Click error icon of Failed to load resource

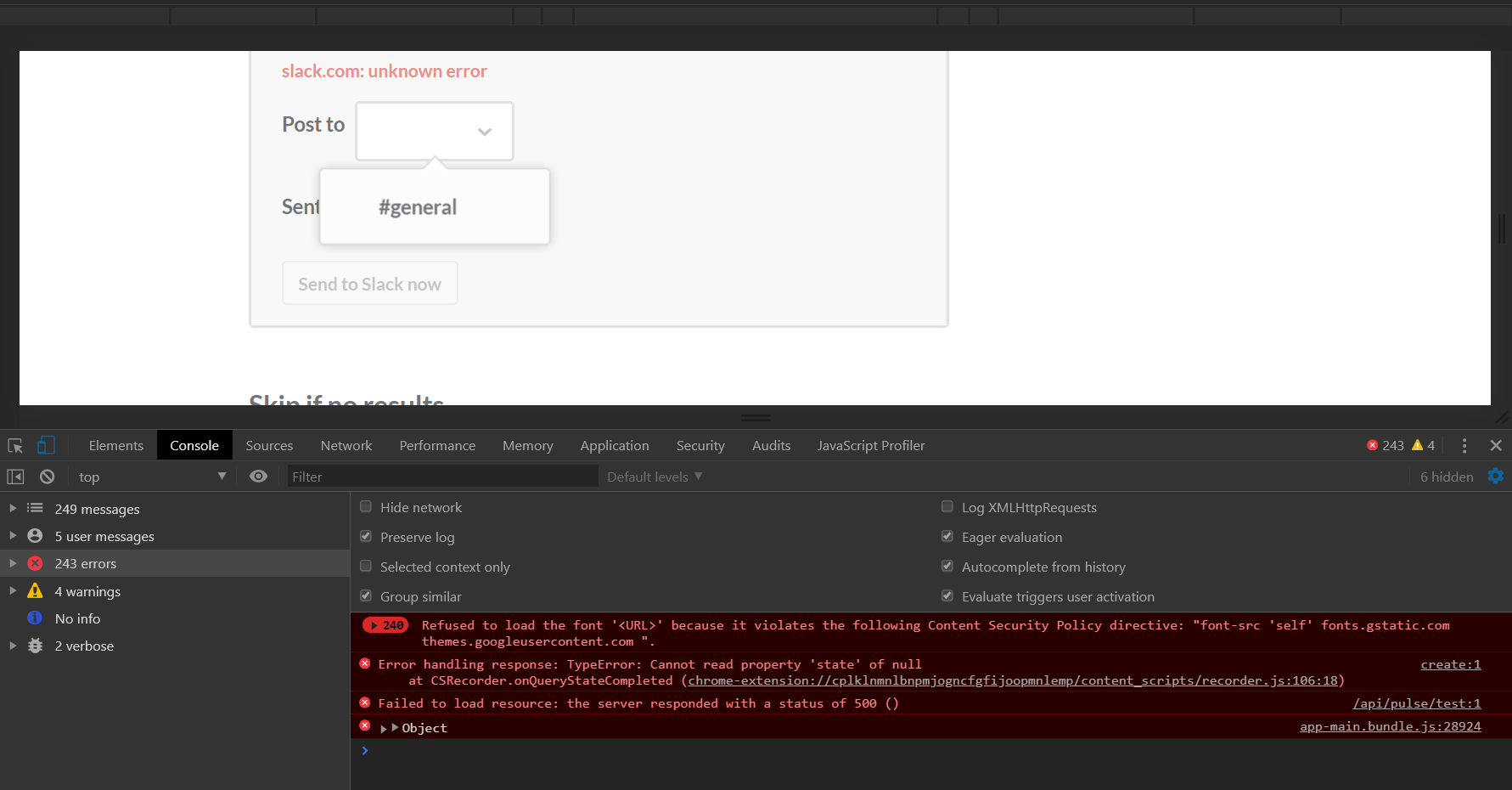[365, 703]
